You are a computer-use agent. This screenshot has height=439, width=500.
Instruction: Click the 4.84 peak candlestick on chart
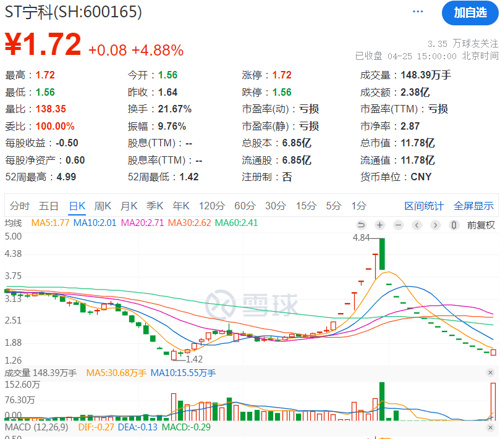(382, 254)
